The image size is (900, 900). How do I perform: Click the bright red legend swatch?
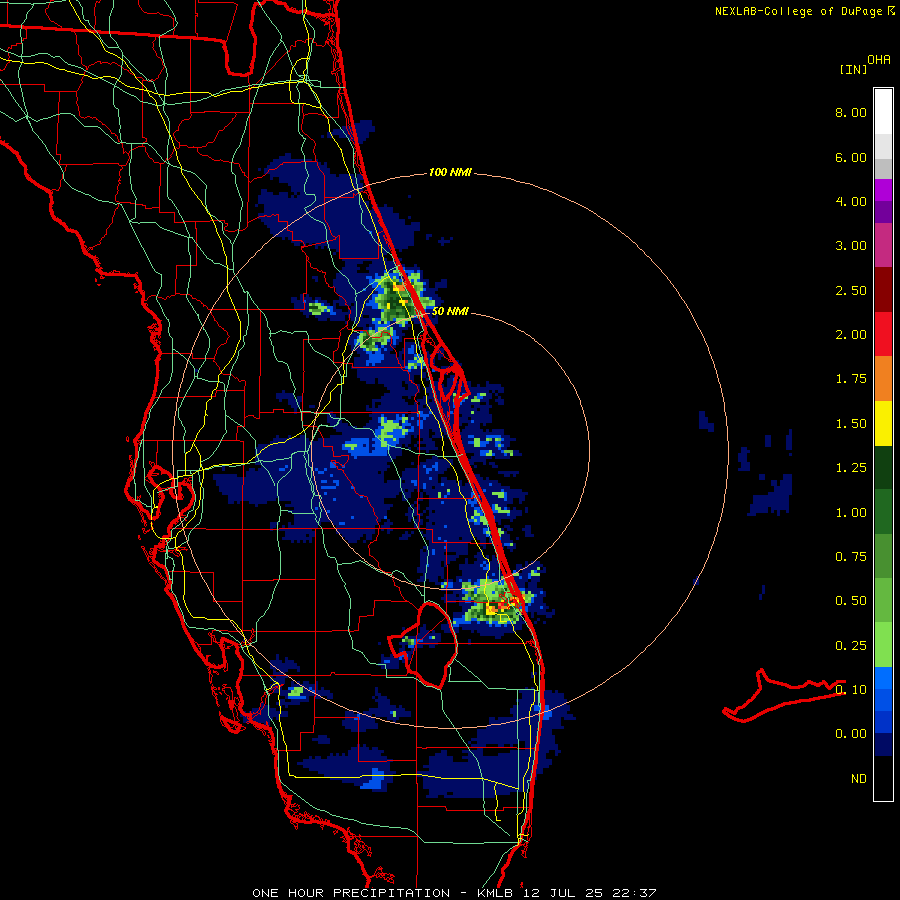pos(883,334)
